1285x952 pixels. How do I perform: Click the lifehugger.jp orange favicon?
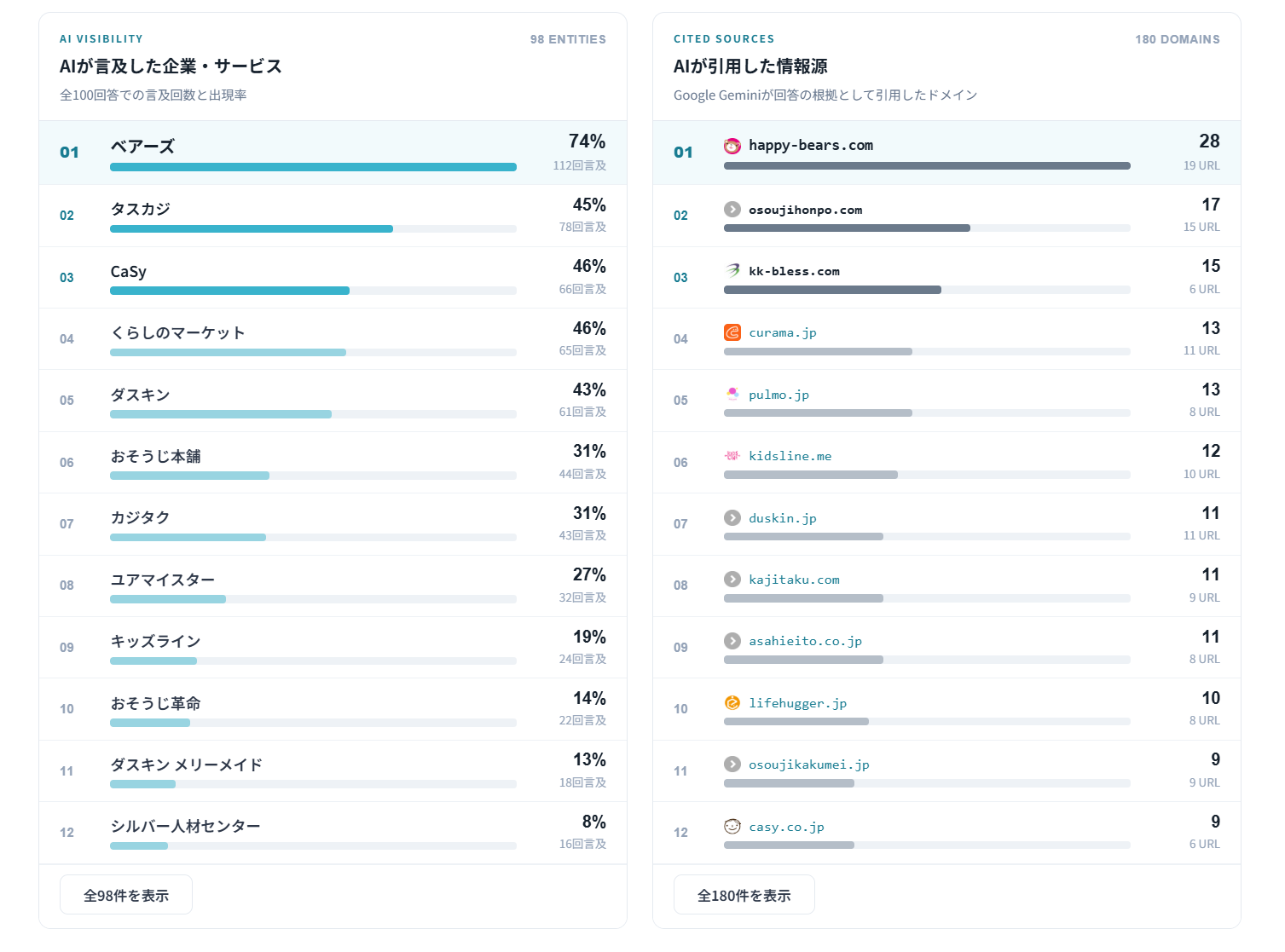732,702
